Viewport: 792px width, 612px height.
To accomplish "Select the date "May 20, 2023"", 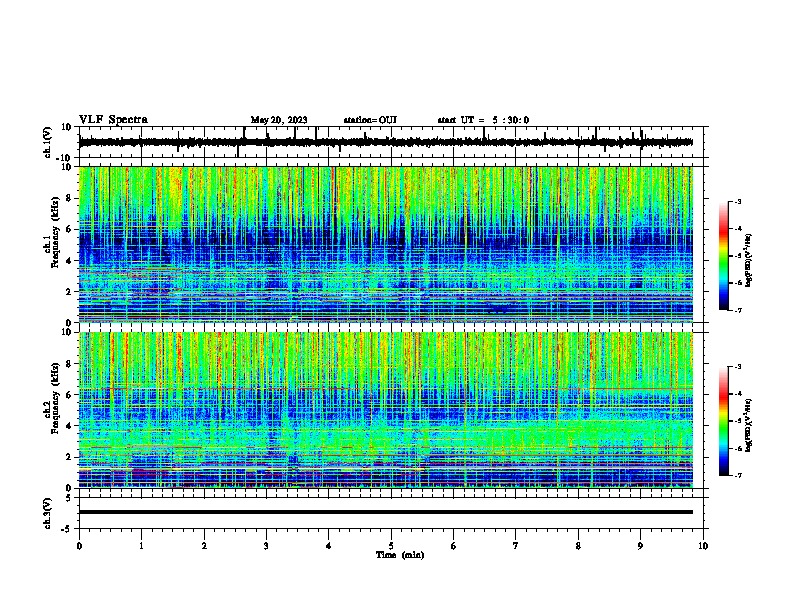I will (279, 120).
